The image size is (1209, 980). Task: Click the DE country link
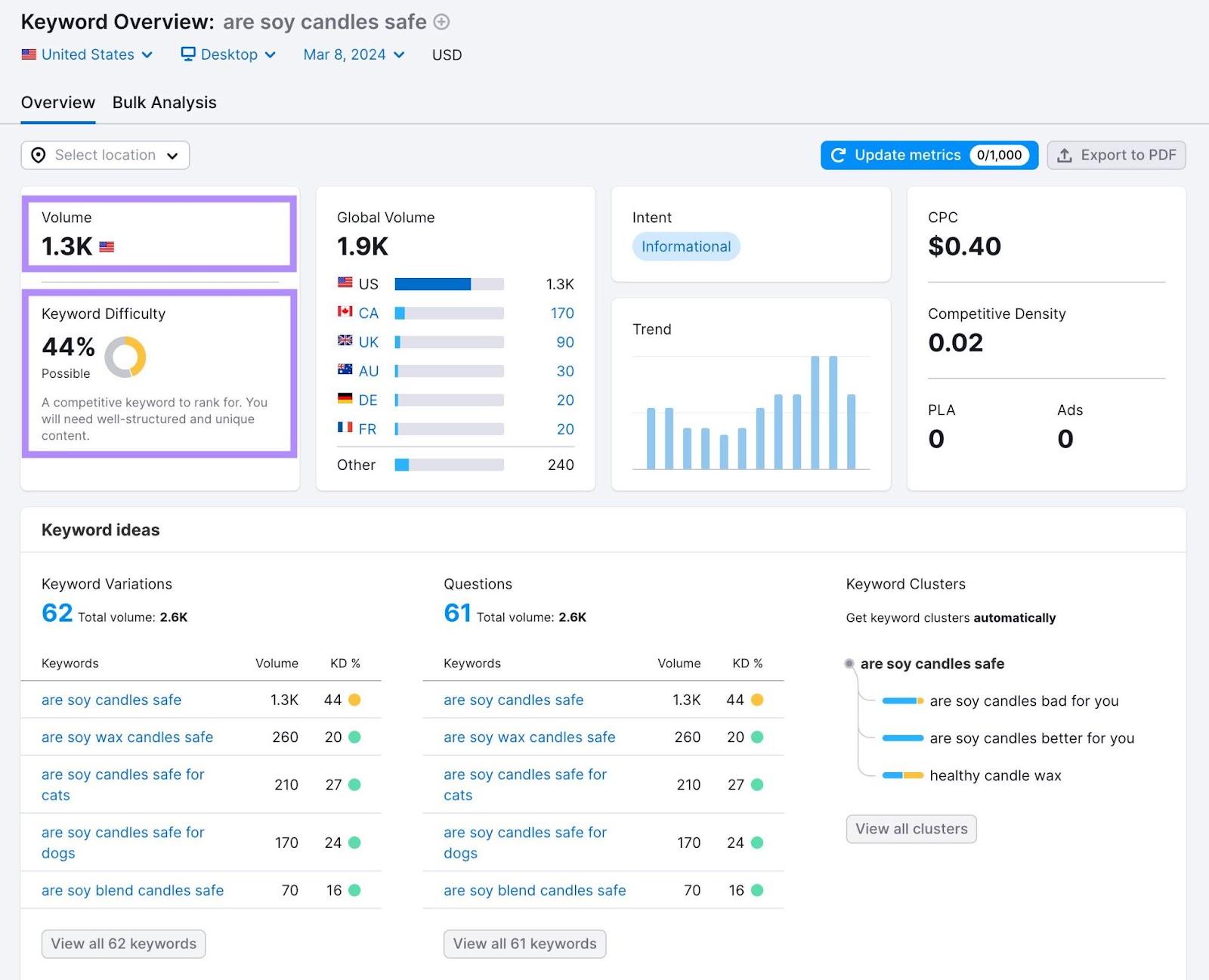368,400
